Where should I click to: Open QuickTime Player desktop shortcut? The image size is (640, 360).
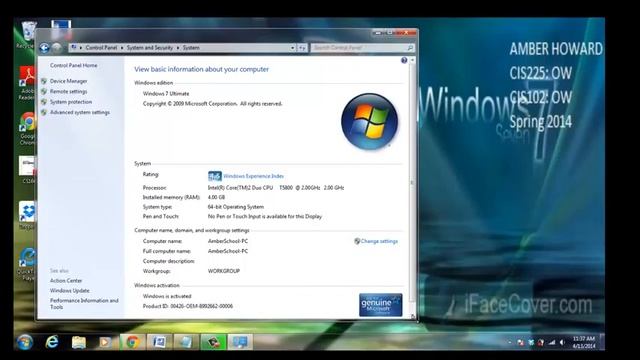[x=28, y=264]
